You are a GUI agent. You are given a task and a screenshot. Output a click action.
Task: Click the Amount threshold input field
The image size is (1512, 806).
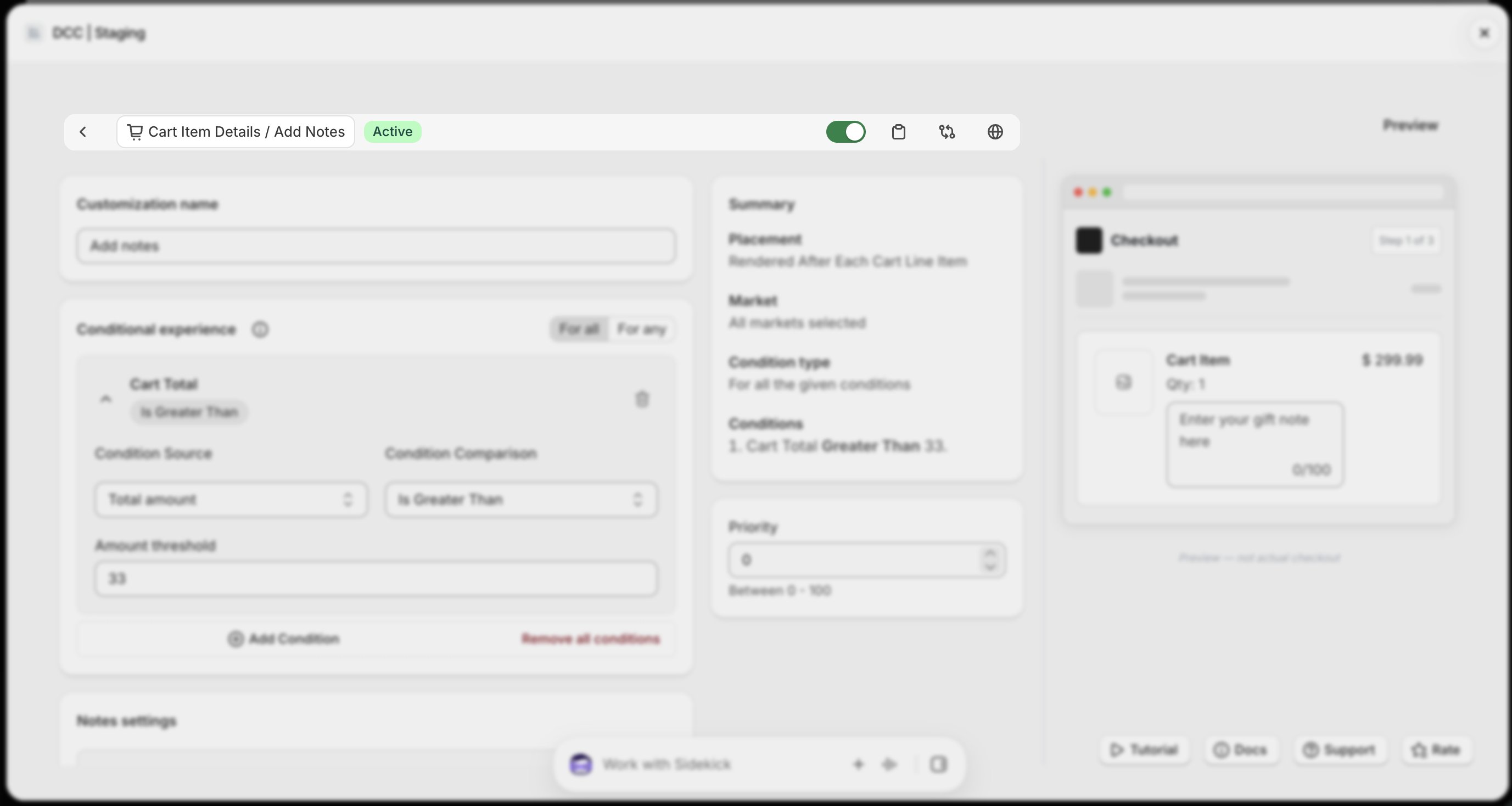coord(376,579)
